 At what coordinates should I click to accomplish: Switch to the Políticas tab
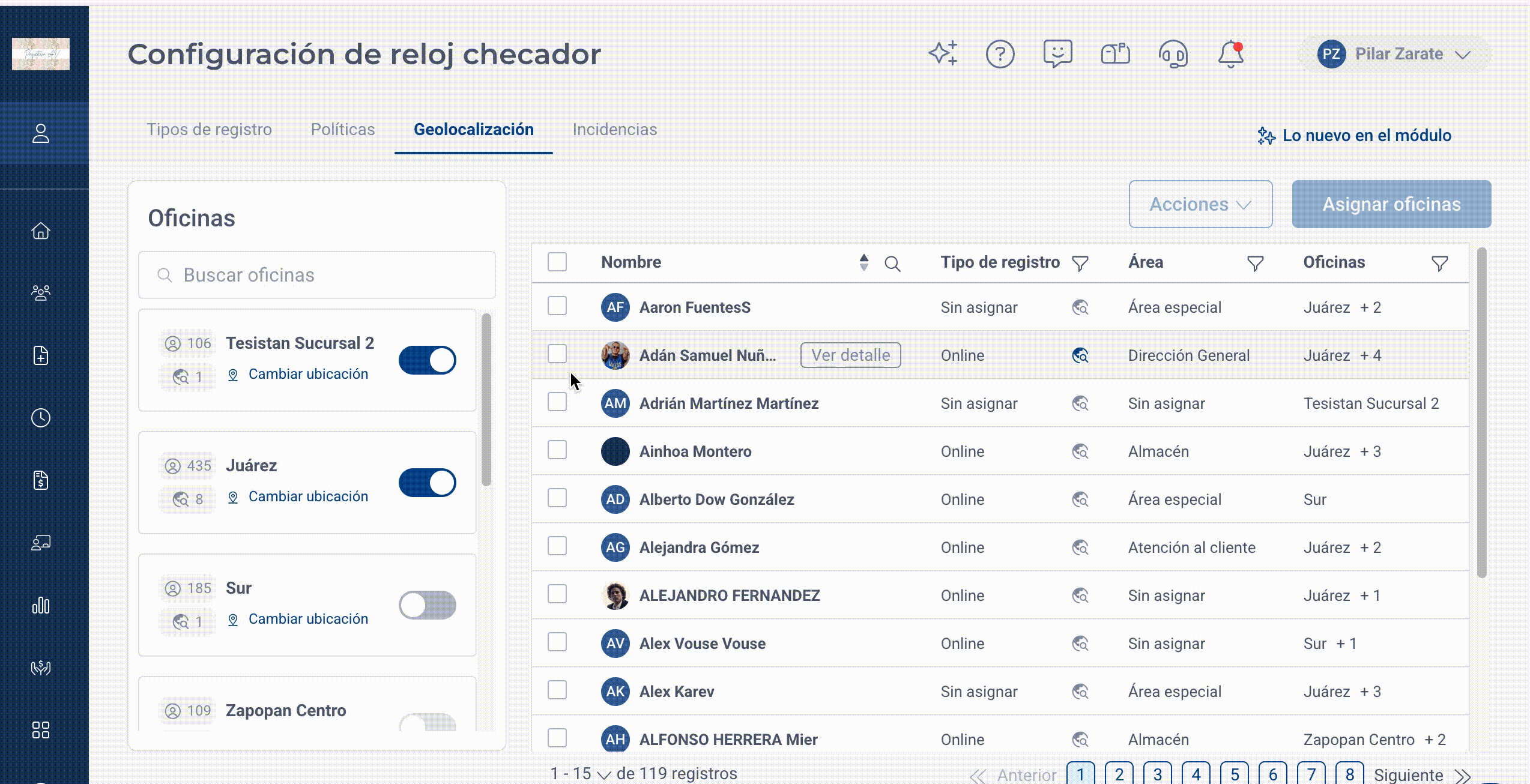343,130
